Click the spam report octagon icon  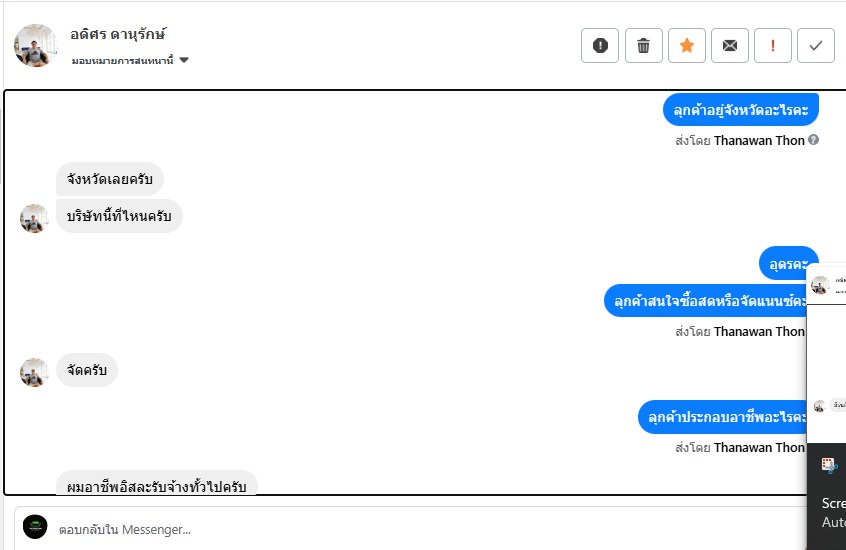600,45
